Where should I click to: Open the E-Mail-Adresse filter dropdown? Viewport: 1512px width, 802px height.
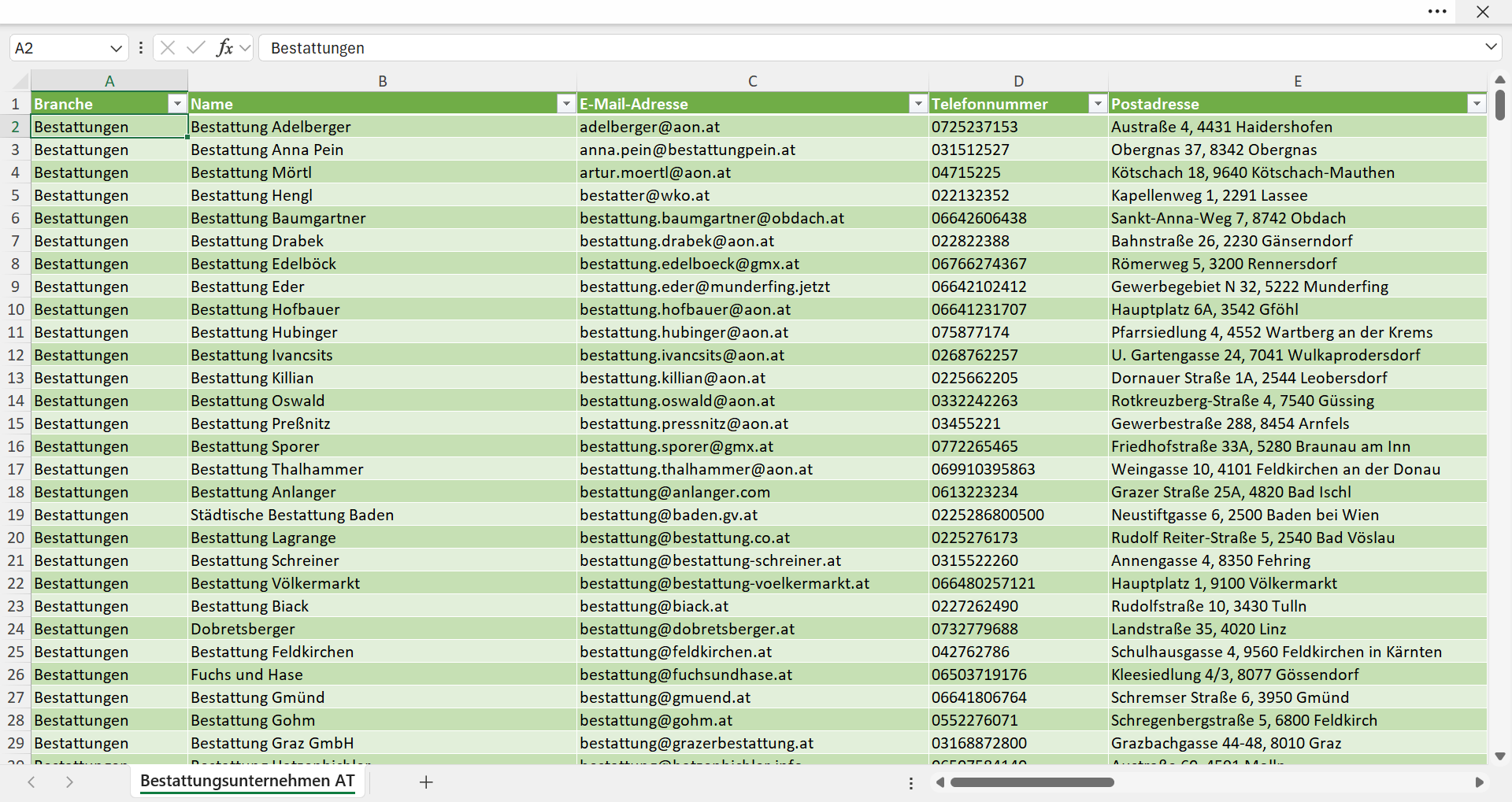point(917,104)
